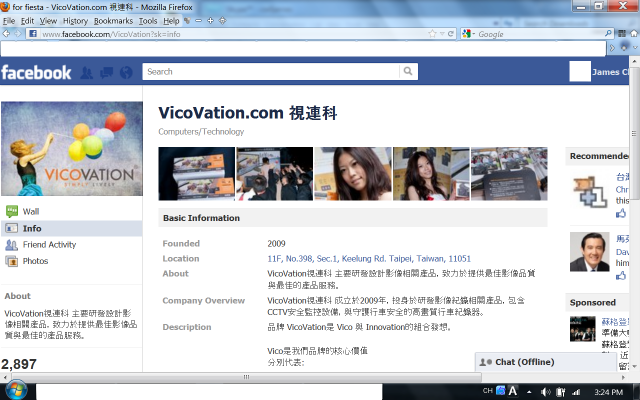This screenshot has width=640, height=400.
Task: Open the Help menu
Action: pyautogui.click(x=171, y=21)
